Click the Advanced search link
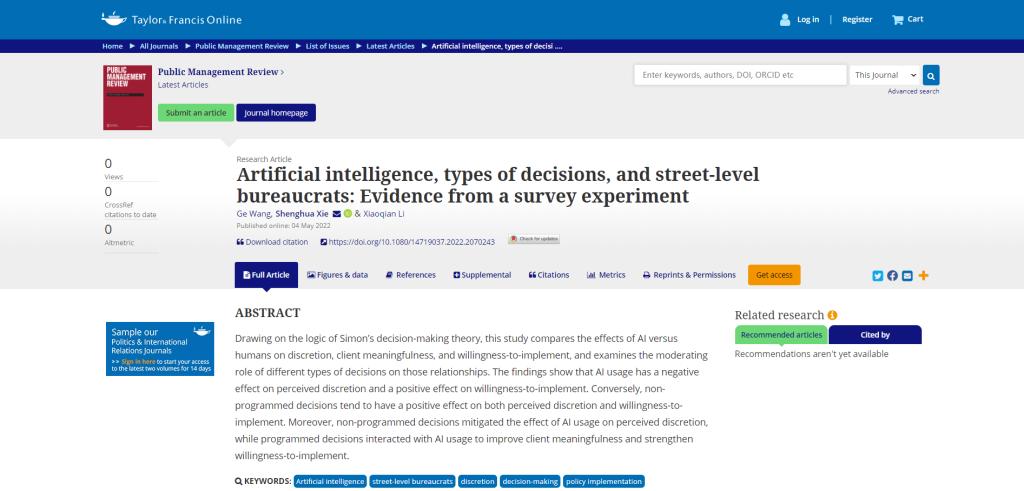The width and height of the screenshot is (1024, 491). point(913,91)
